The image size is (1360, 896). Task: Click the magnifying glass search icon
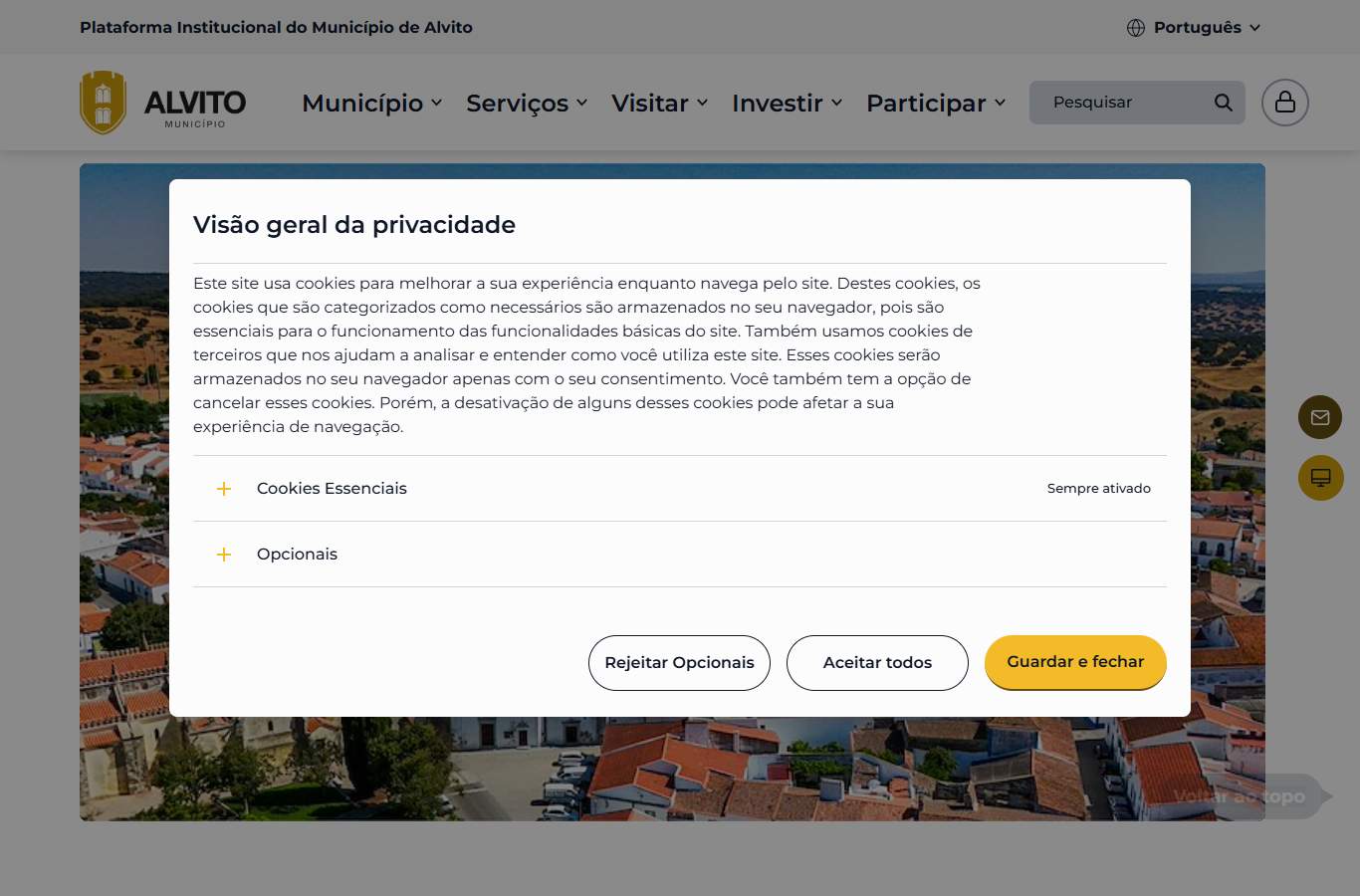tap(1224, 103)
